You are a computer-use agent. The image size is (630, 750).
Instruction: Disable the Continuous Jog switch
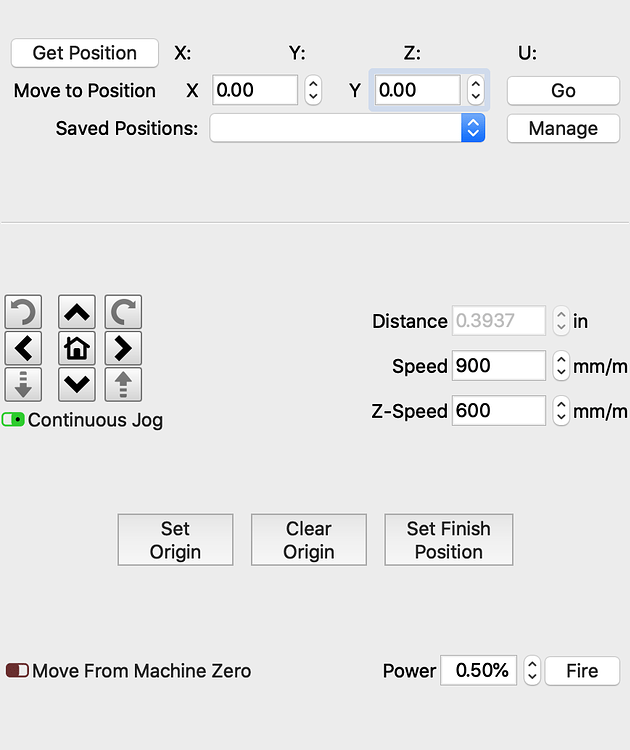point(13,420)
